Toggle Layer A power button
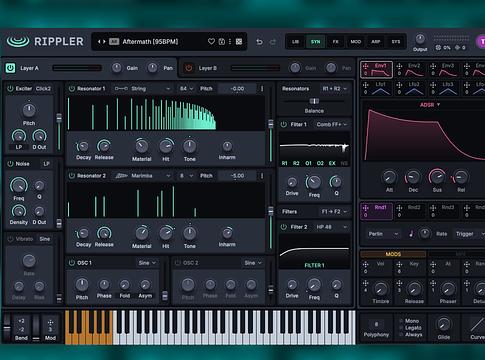This screenshot has height=360, width=485. pos(10,68)
